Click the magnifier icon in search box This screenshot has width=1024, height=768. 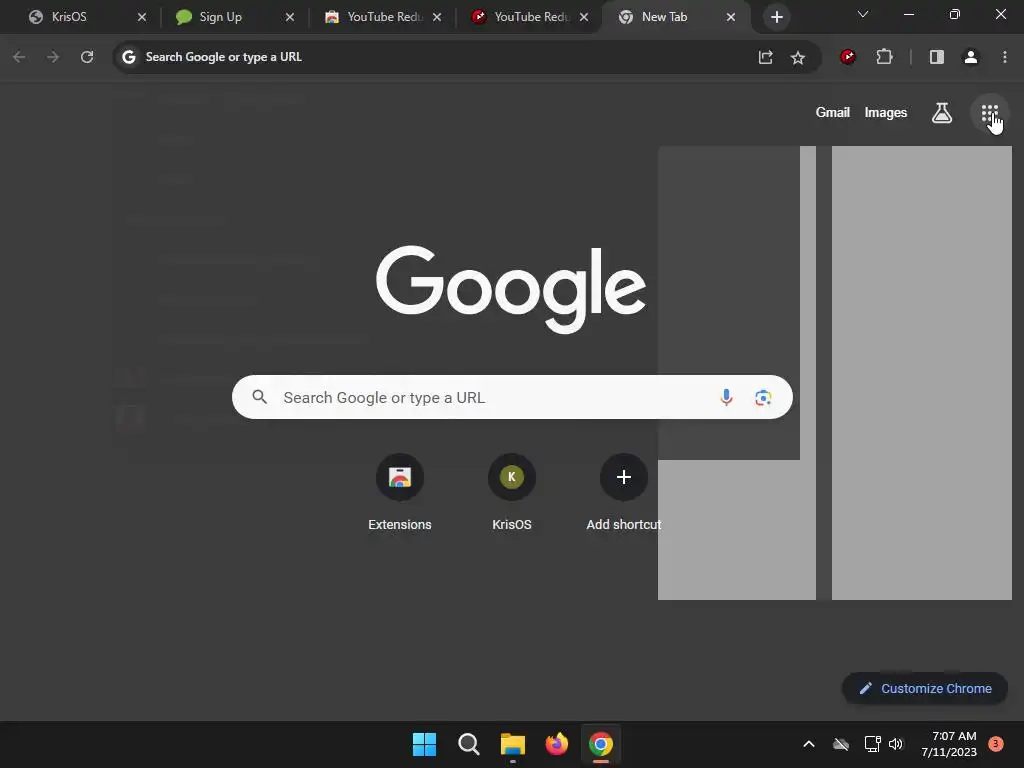[x=260, y=397]
